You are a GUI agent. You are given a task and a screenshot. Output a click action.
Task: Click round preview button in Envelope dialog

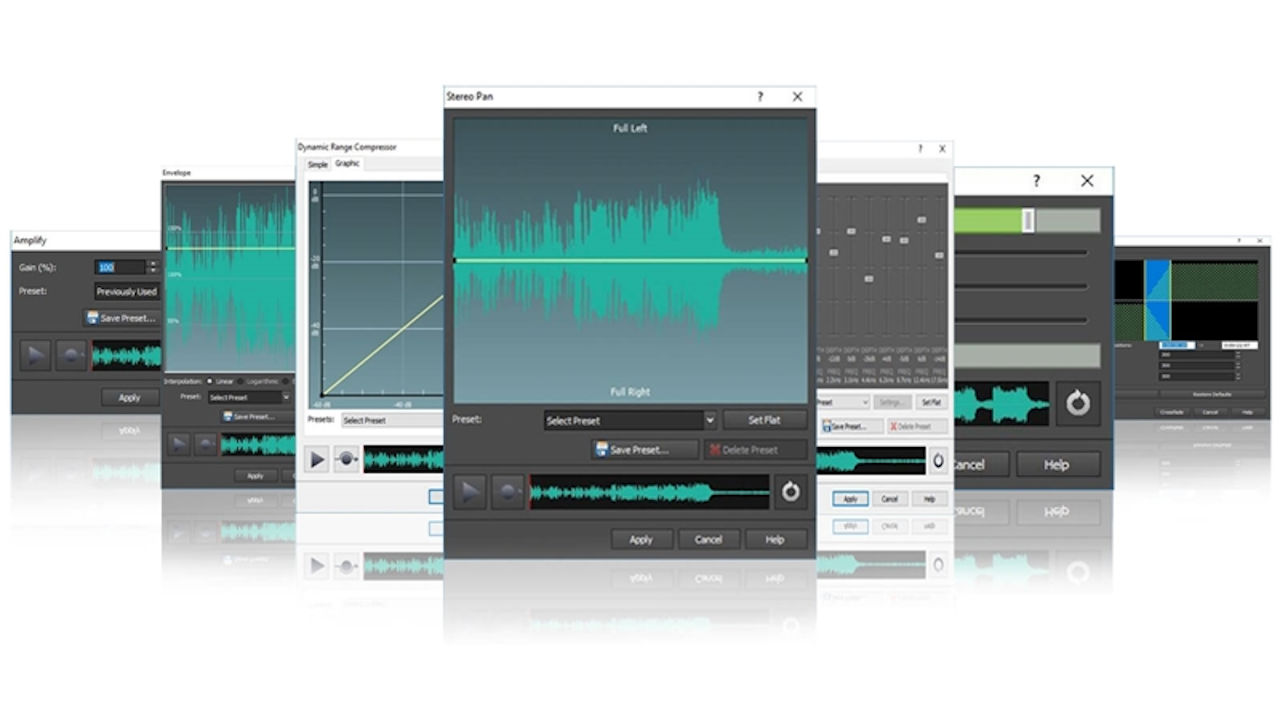[204, 445]
